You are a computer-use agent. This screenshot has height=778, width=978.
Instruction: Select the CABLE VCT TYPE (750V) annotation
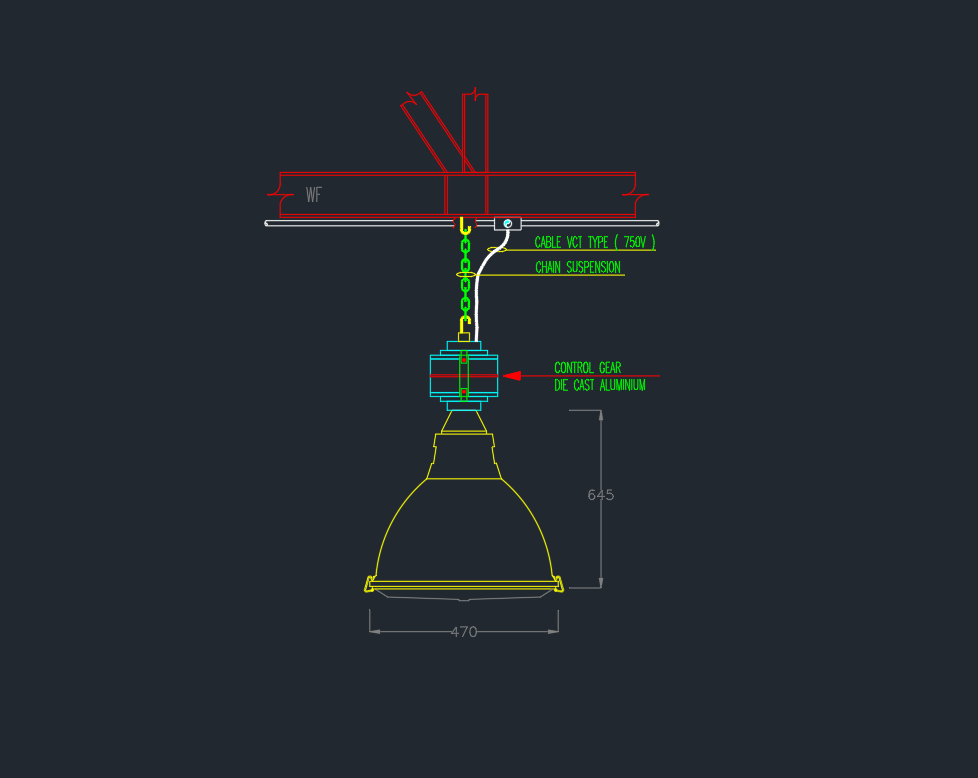pyautogui.click(x=594, y=242)
